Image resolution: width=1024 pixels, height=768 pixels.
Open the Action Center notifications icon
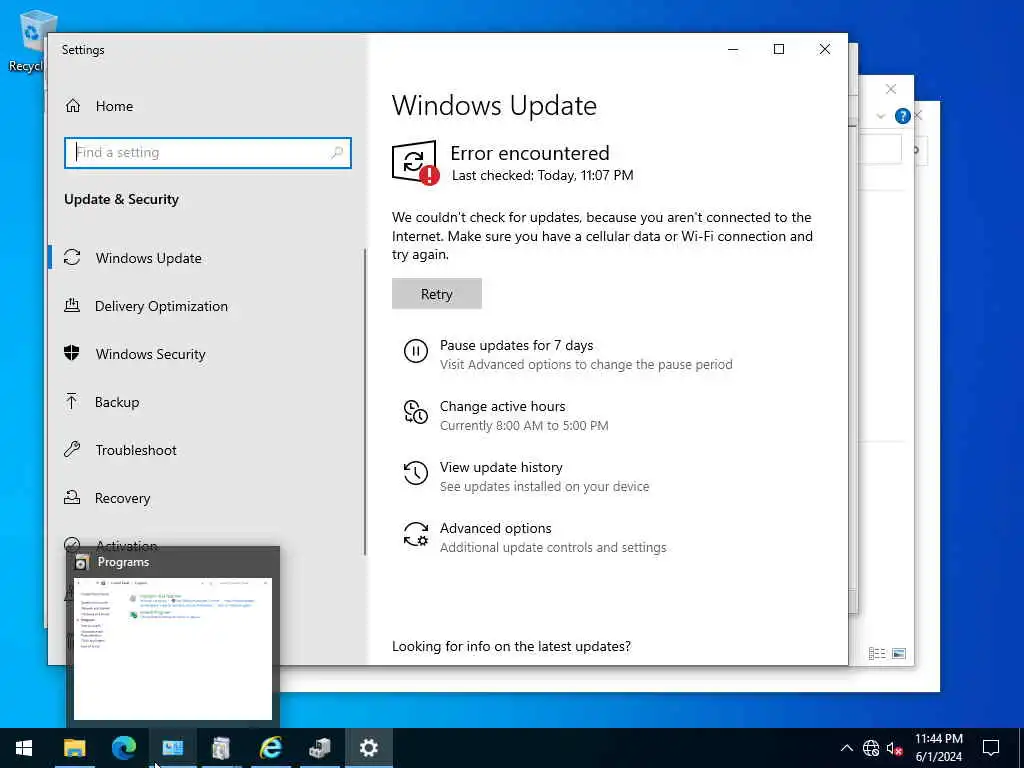[991, 748]
